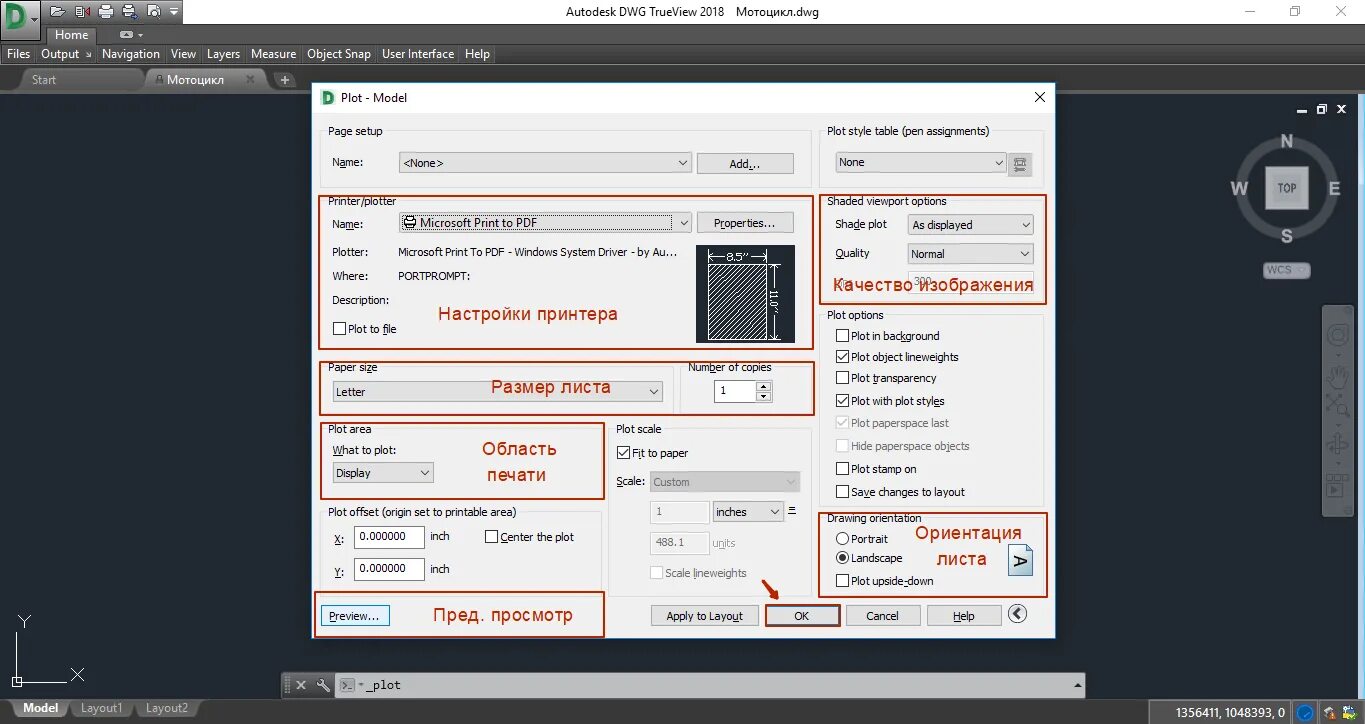Click the DWG Convert icon in quick access toolbar
Screen dimensions: 1365x724
81,11
